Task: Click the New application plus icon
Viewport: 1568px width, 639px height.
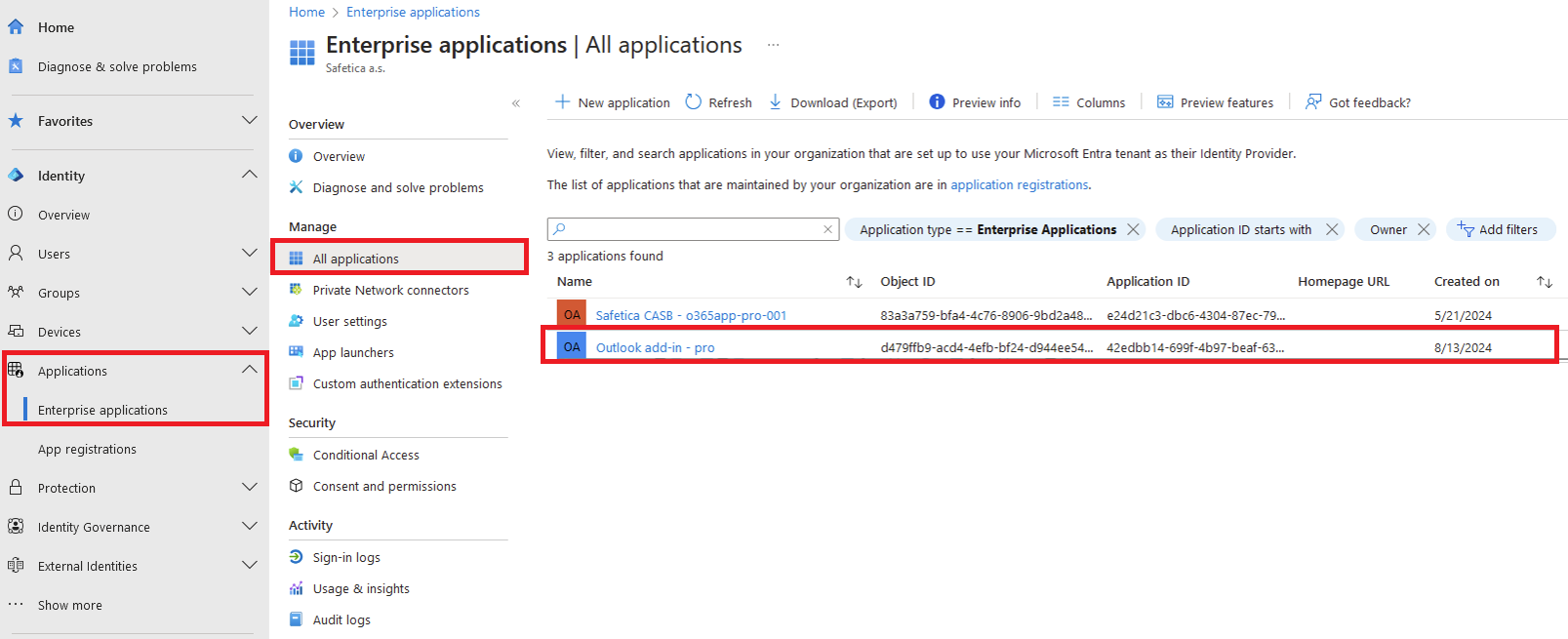Action: click(x=562, y=101)
